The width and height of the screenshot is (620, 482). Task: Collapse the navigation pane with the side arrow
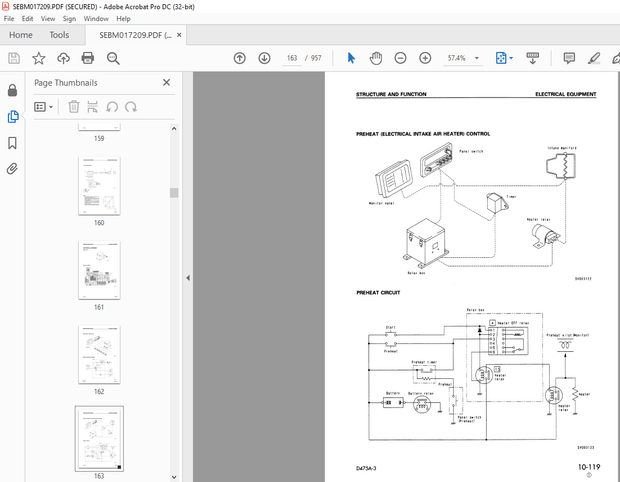(x=188, y=278)
